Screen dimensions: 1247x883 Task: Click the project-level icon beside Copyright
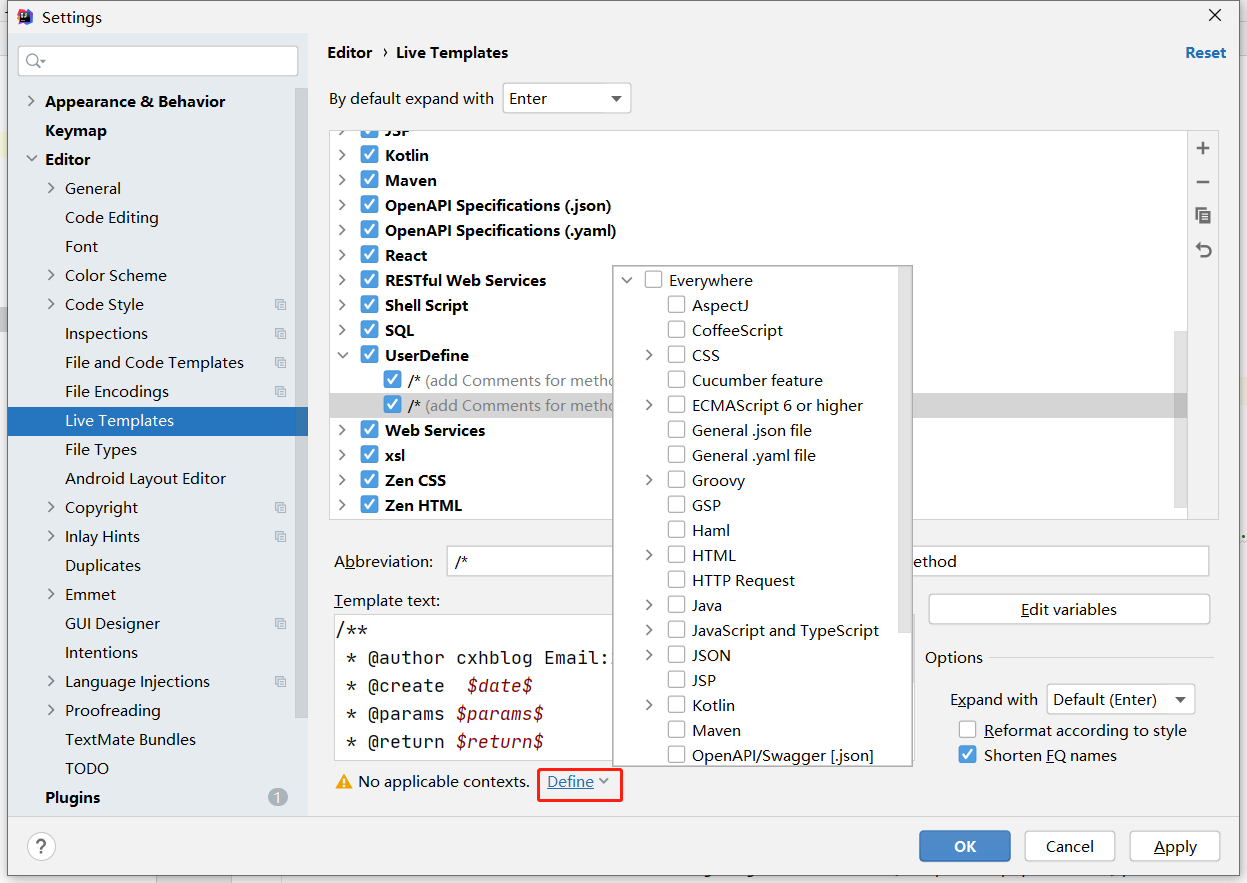[280, 508]
